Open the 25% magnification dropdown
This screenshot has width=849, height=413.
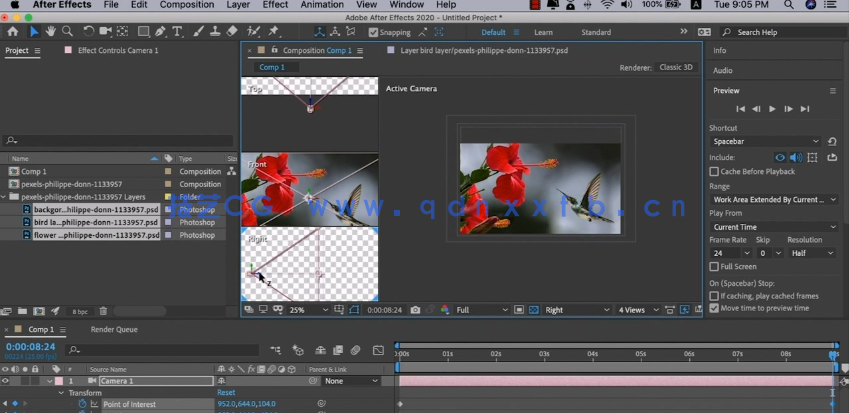(x=309, y=310)
